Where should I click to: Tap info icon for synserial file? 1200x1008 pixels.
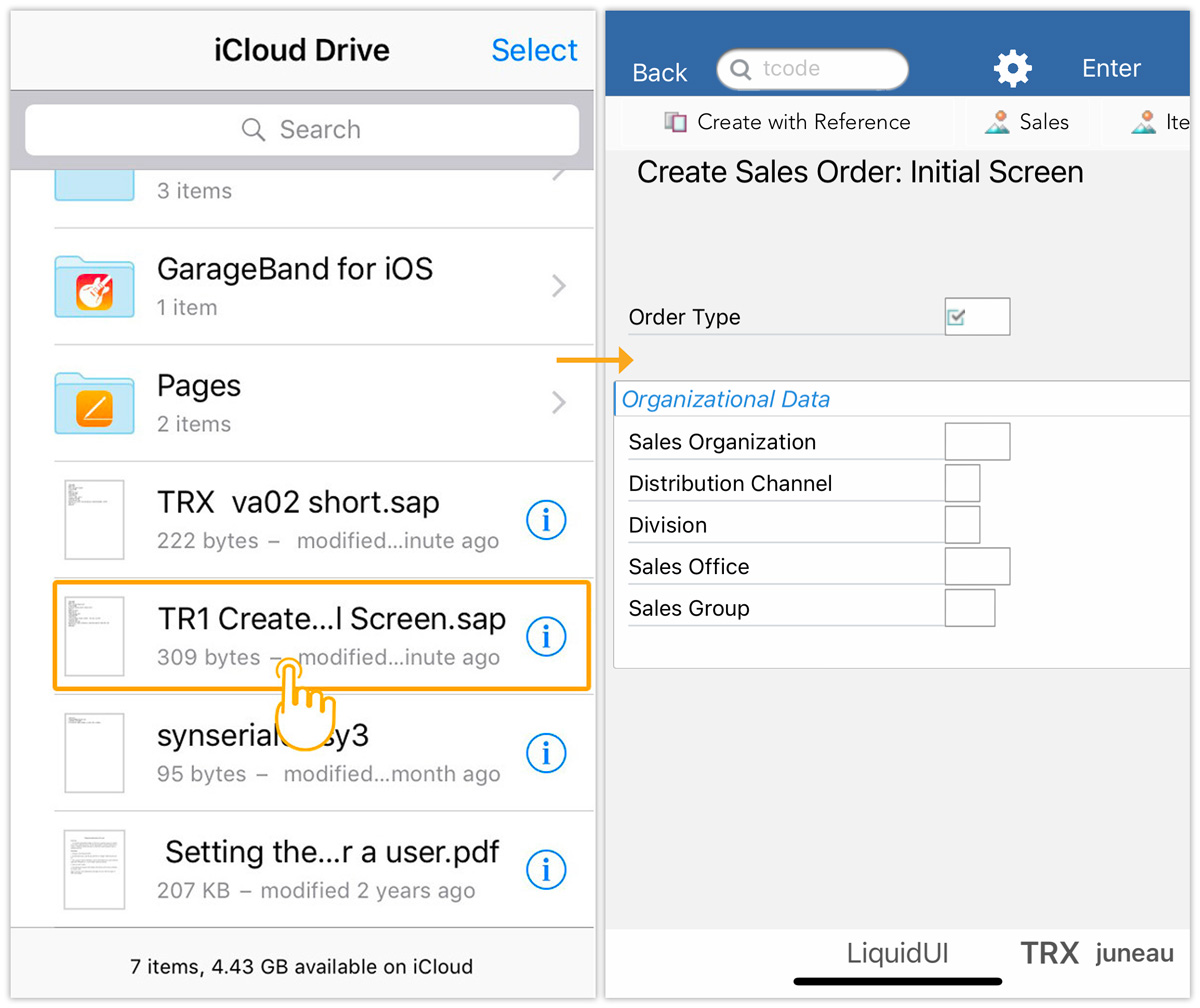pyautogui.click(x=546, y=753)
